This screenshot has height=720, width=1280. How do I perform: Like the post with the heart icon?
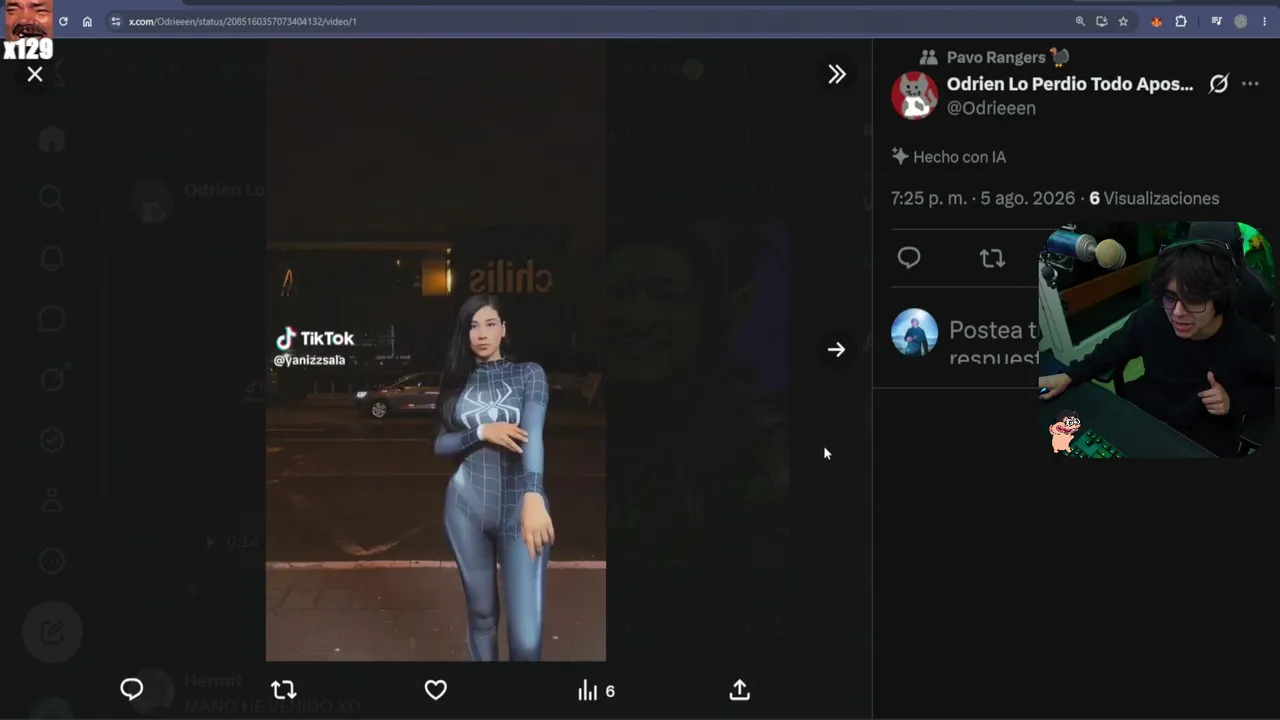pos(436,689)
